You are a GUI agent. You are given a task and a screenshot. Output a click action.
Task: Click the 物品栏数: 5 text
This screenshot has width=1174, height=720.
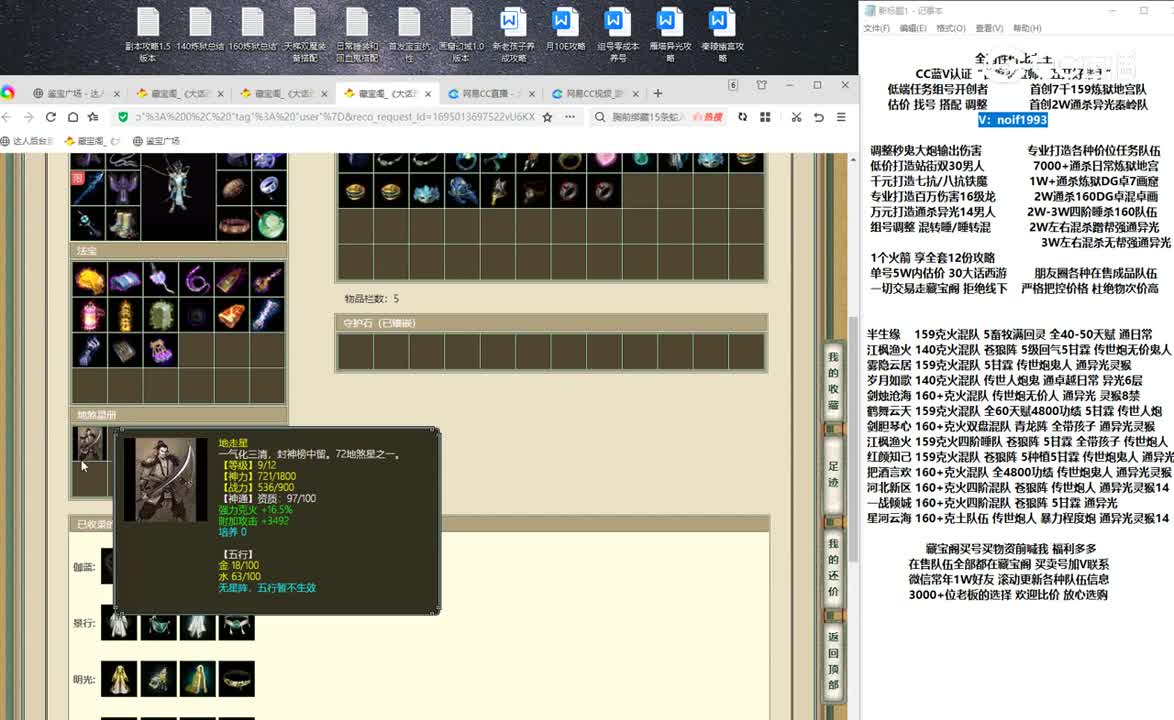pyautogui.click(x=372, y=299)
